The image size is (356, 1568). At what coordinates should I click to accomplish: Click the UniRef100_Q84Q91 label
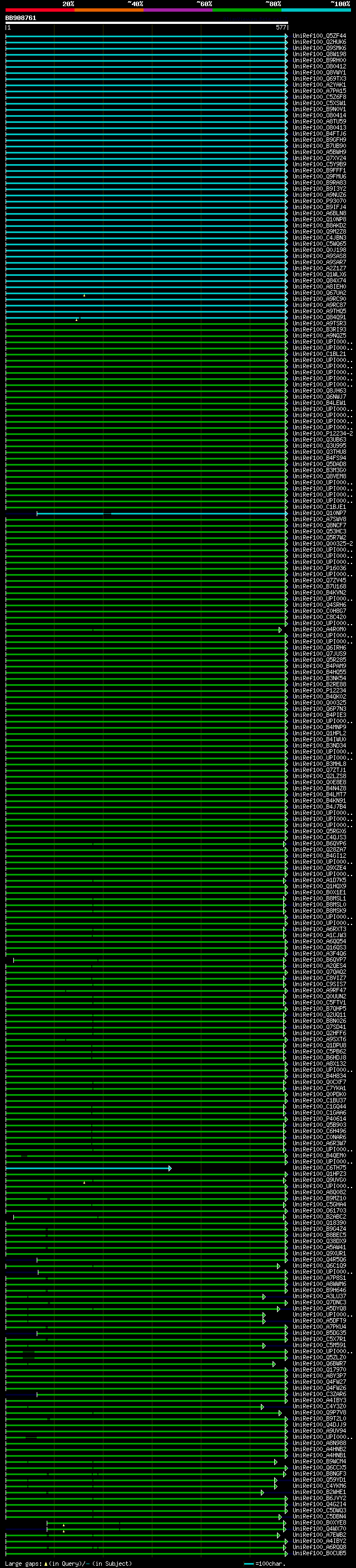(319, 317)
